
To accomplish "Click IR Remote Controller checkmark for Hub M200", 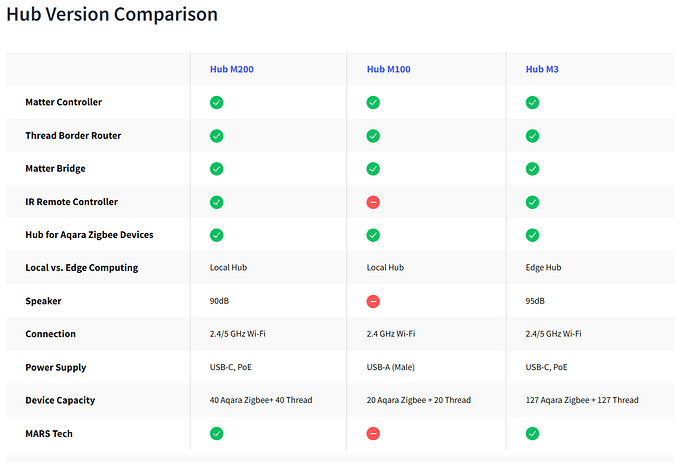I will click(x=216, y=202).
